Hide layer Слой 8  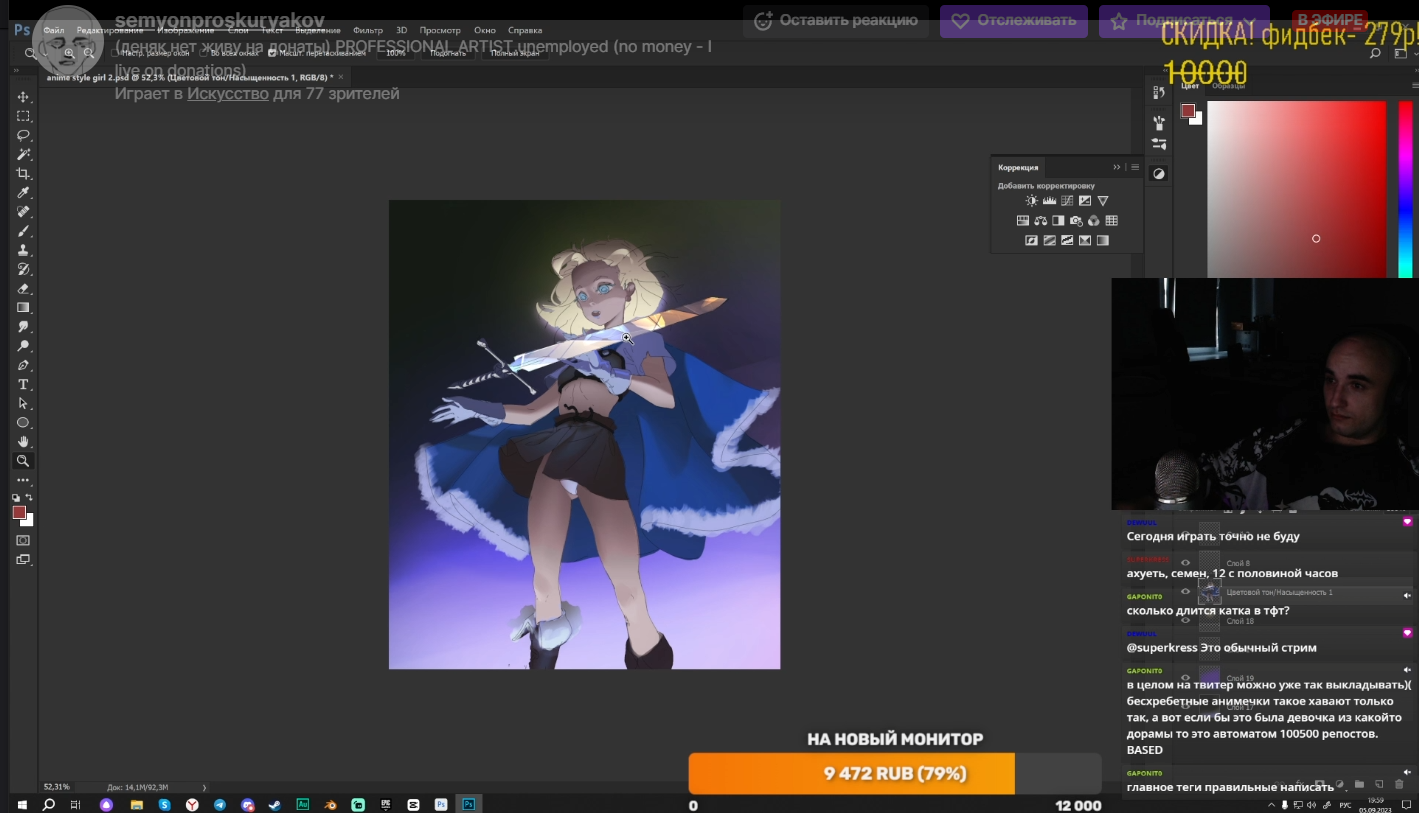tap(1185, 563)
